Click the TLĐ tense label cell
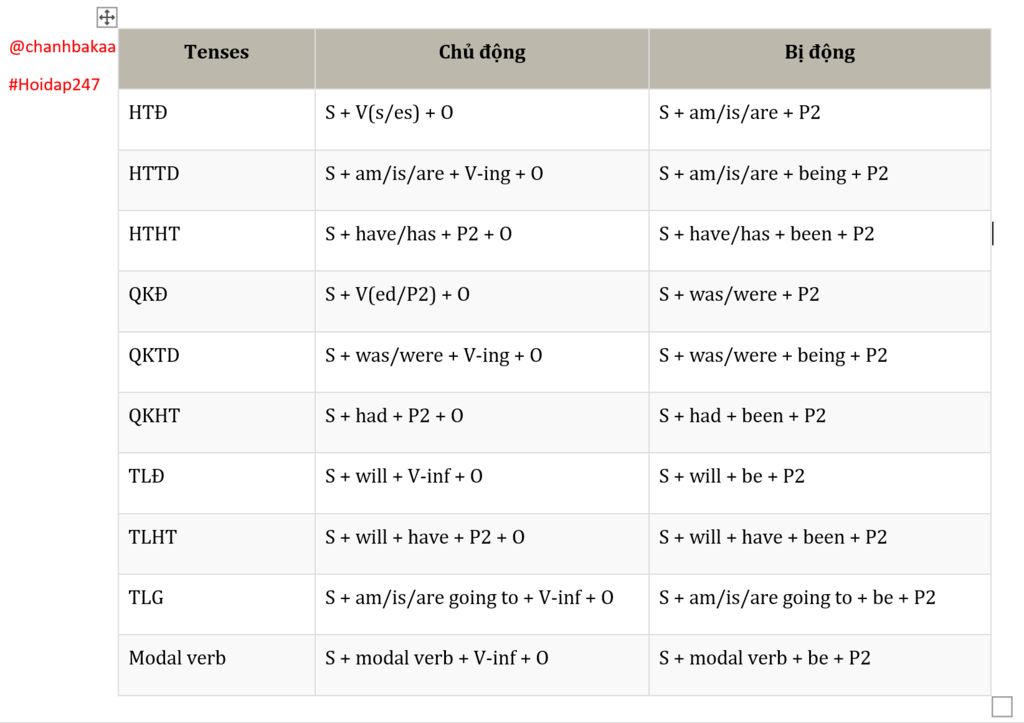 pos(217,483)
